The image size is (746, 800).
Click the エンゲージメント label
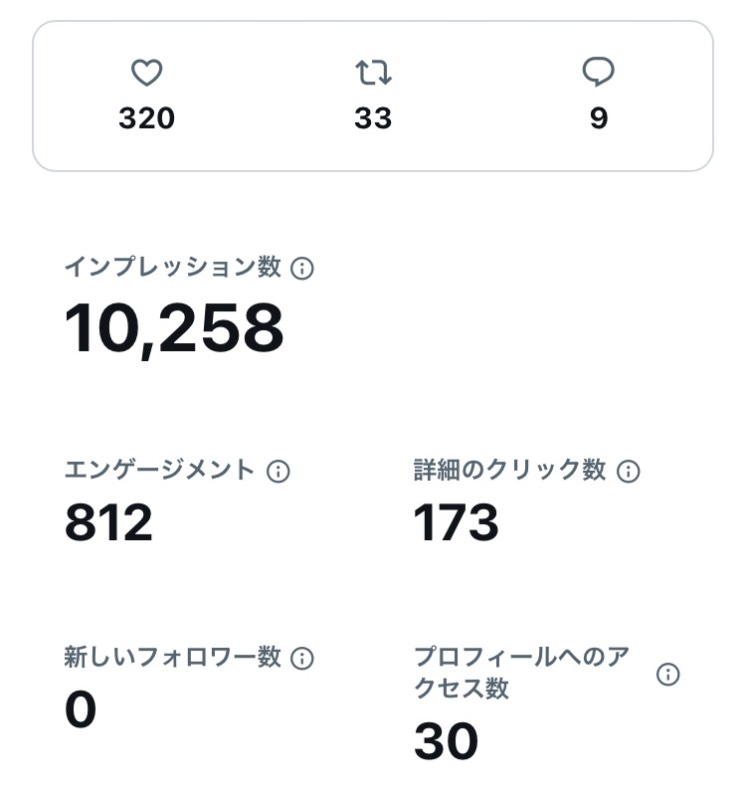(x=160, y=469)
